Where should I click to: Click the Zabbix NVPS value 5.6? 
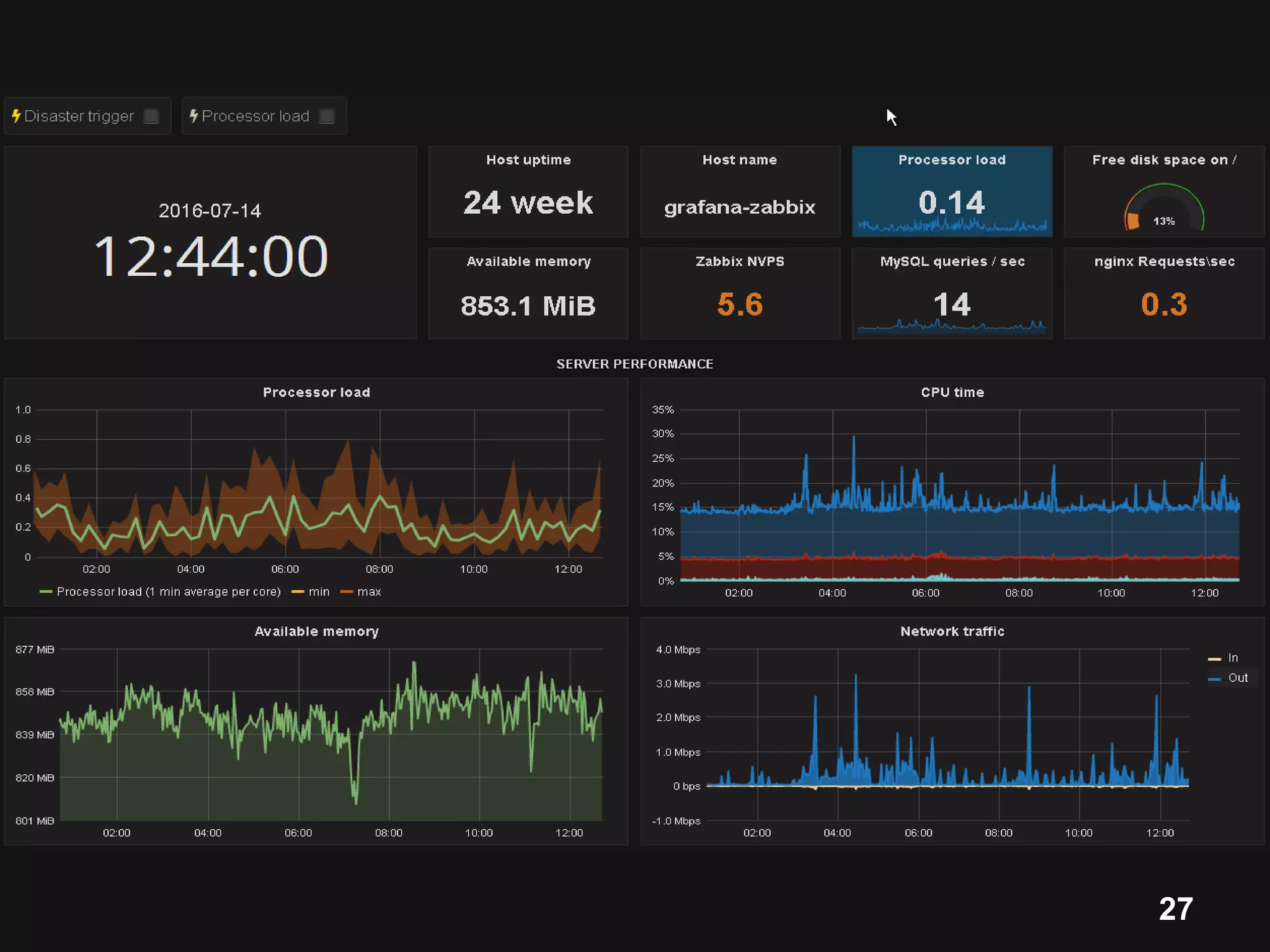coord(739,304)
